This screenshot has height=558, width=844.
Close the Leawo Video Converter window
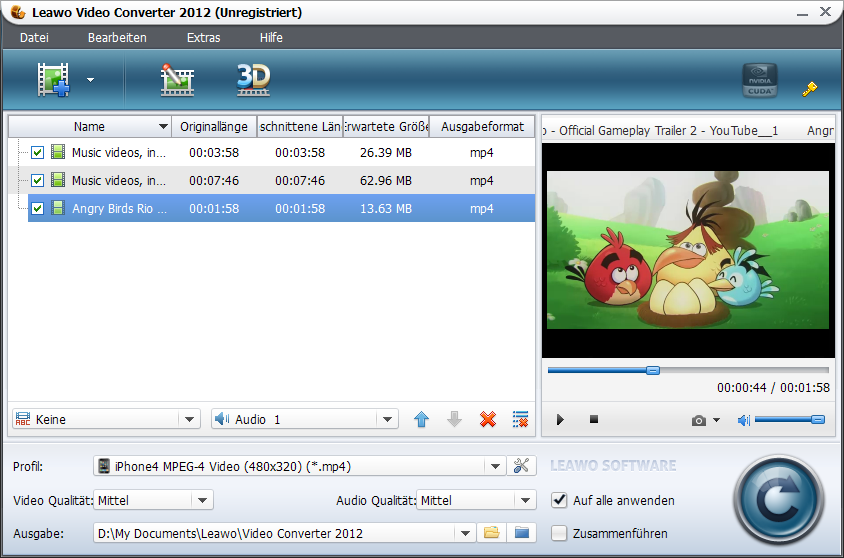tap(825, 11)
